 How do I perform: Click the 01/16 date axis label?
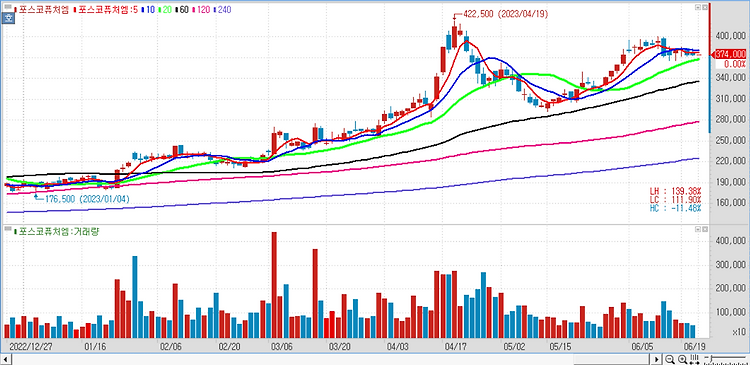[x=94, y=346]
